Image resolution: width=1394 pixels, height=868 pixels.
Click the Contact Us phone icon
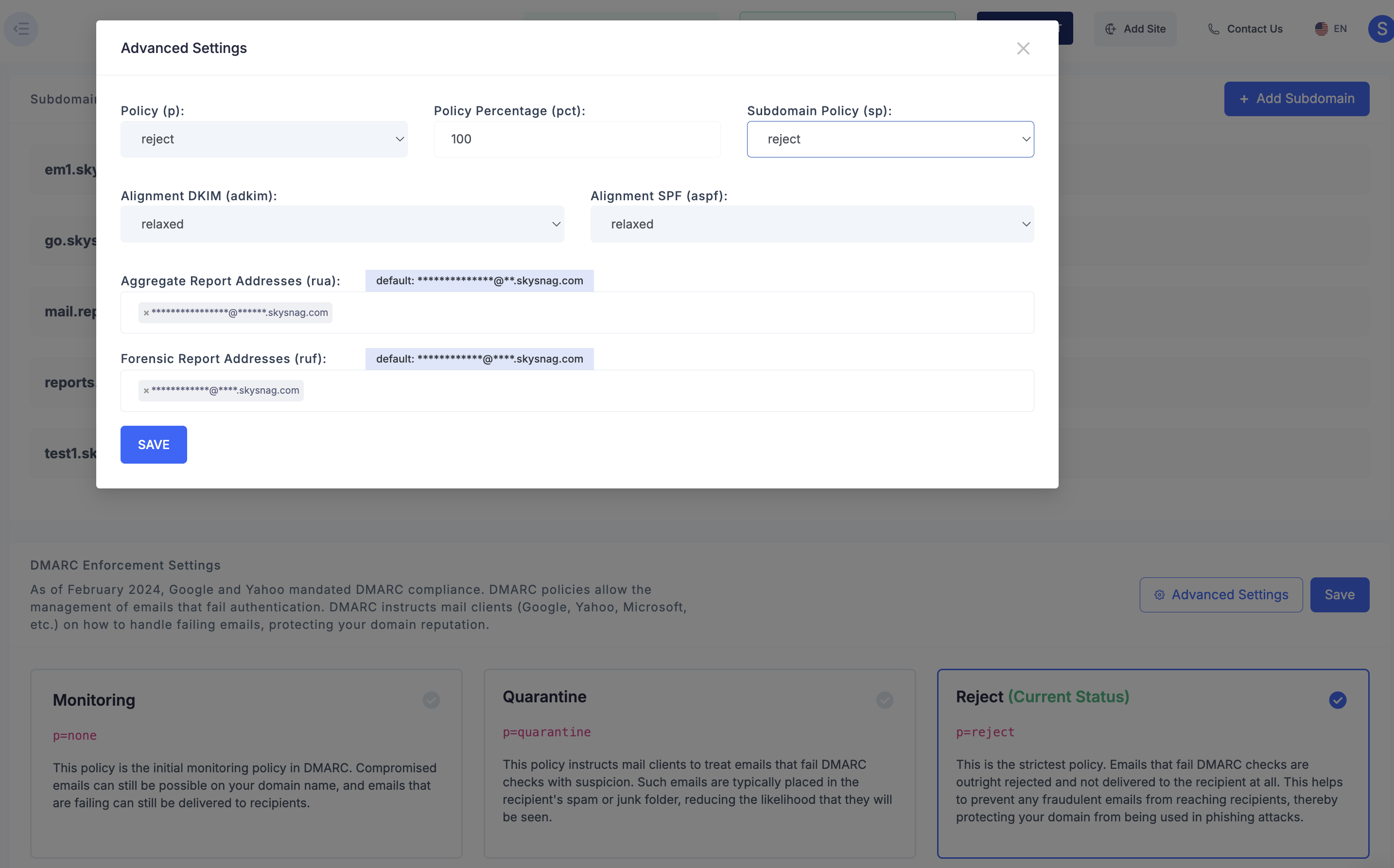click(1213, 29)
